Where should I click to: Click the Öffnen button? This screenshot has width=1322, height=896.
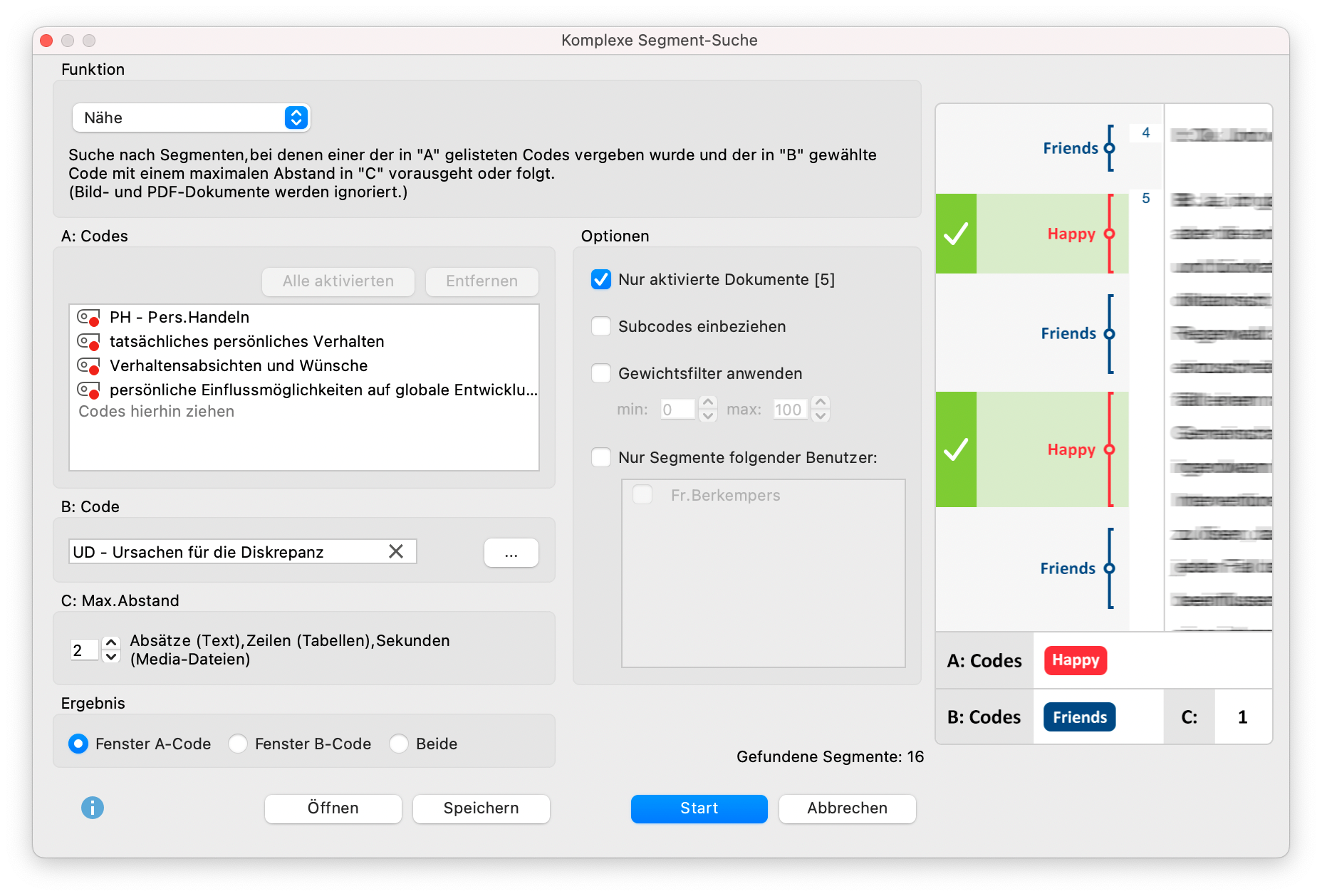[x=333, y=808]
